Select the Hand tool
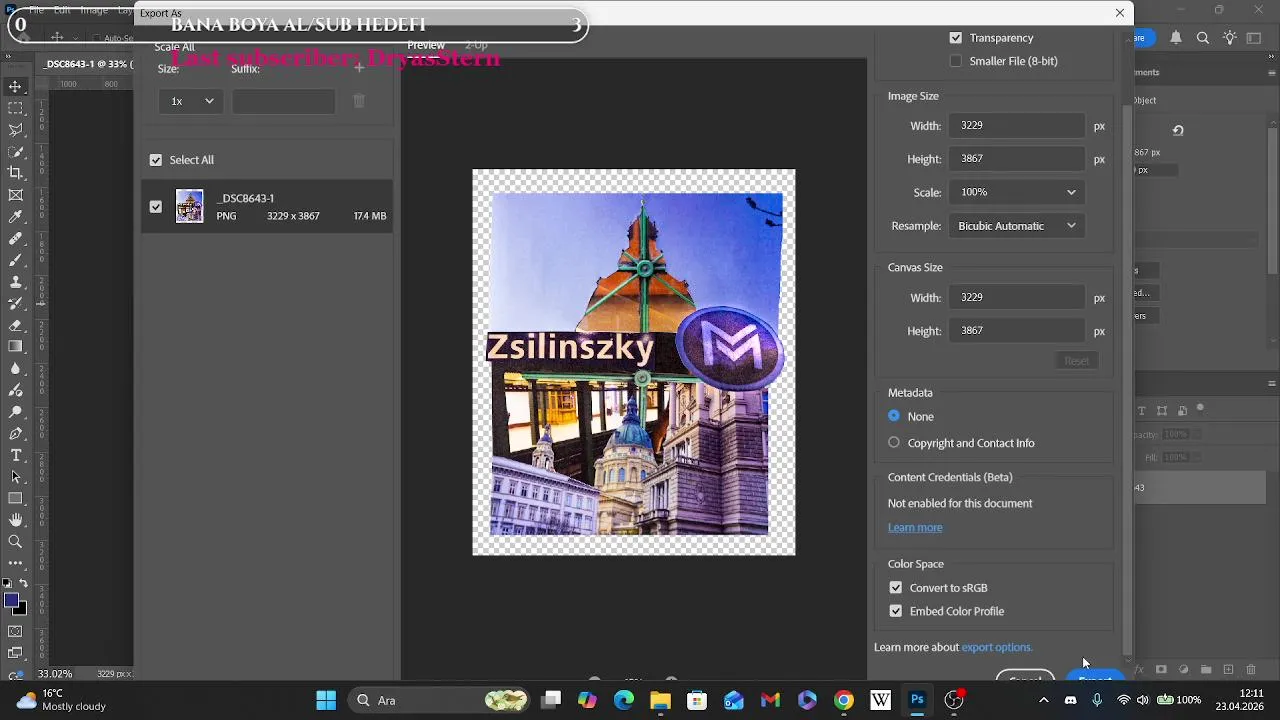Image resolution: width=1280 pixels, height=720 pixels. [15, 520]
